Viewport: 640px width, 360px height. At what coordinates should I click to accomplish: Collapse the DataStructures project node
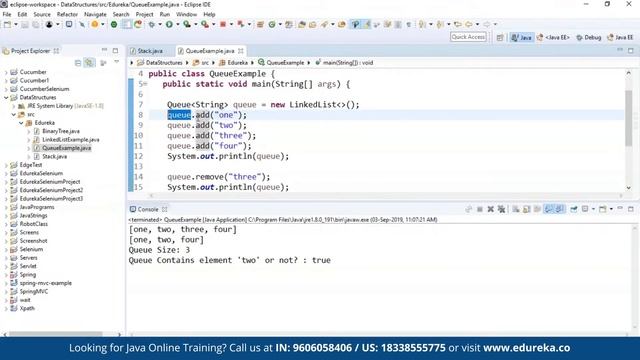tap(6, 98)
